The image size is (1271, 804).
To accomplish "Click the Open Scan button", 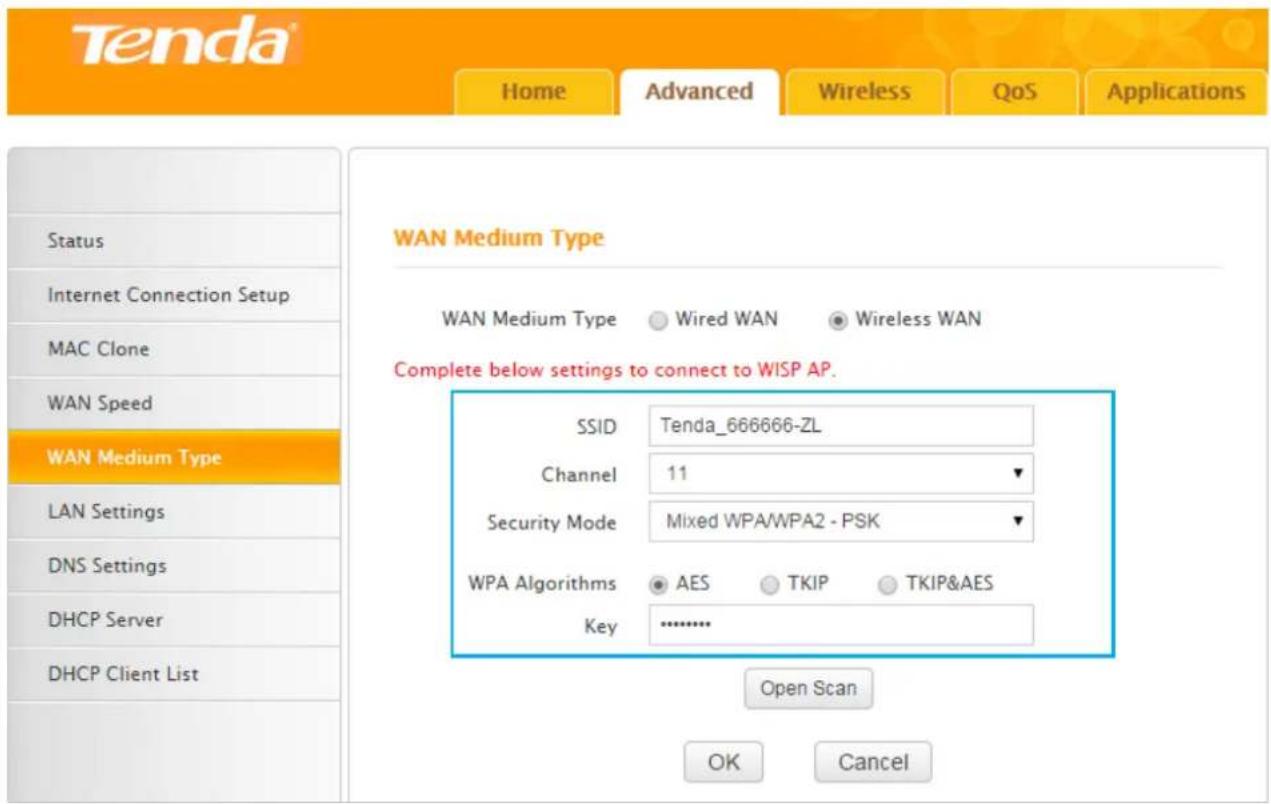I will click(808, 689).
